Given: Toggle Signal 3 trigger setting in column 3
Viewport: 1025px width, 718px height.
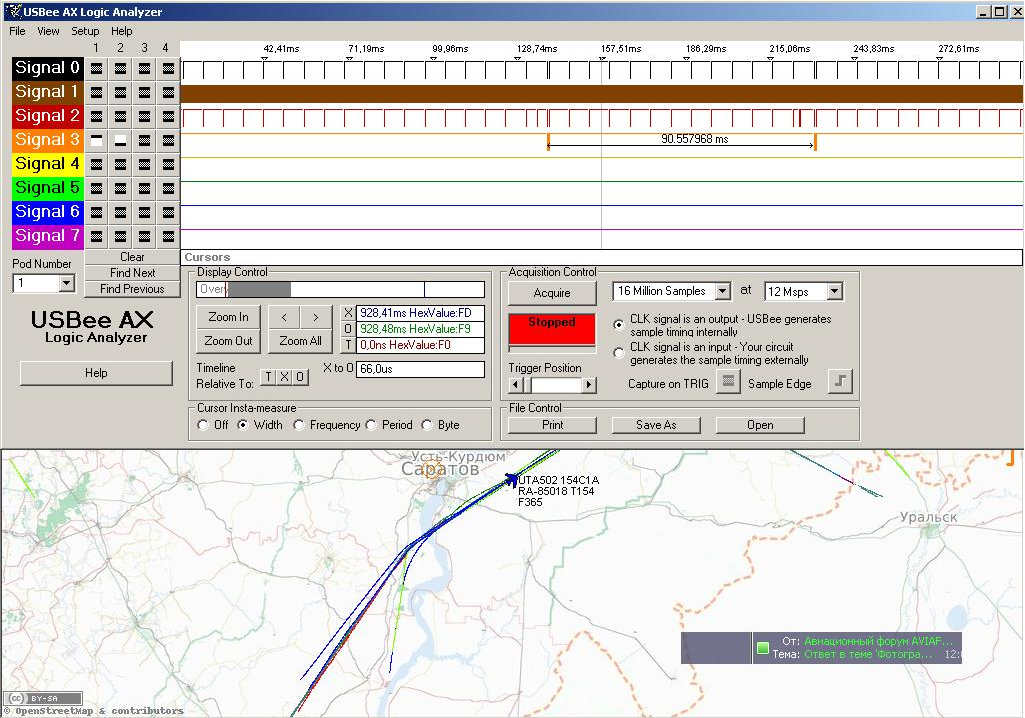Looking at the screenshot, I should coord(144,141).
